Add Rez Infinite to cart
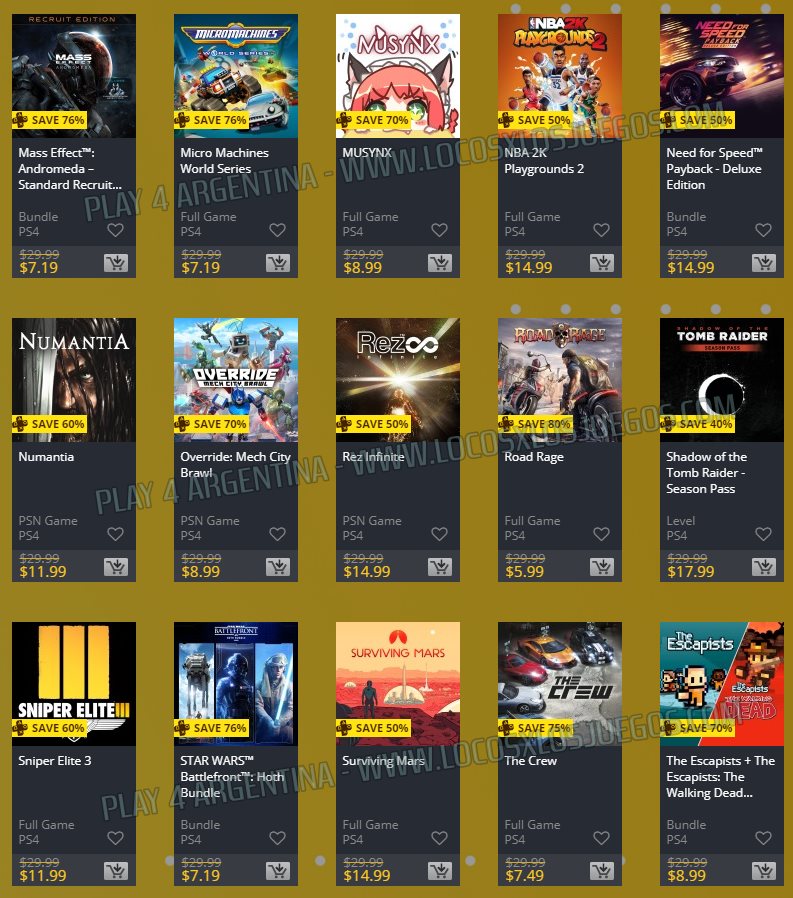The image size is (793, 898). click(440, 567)
